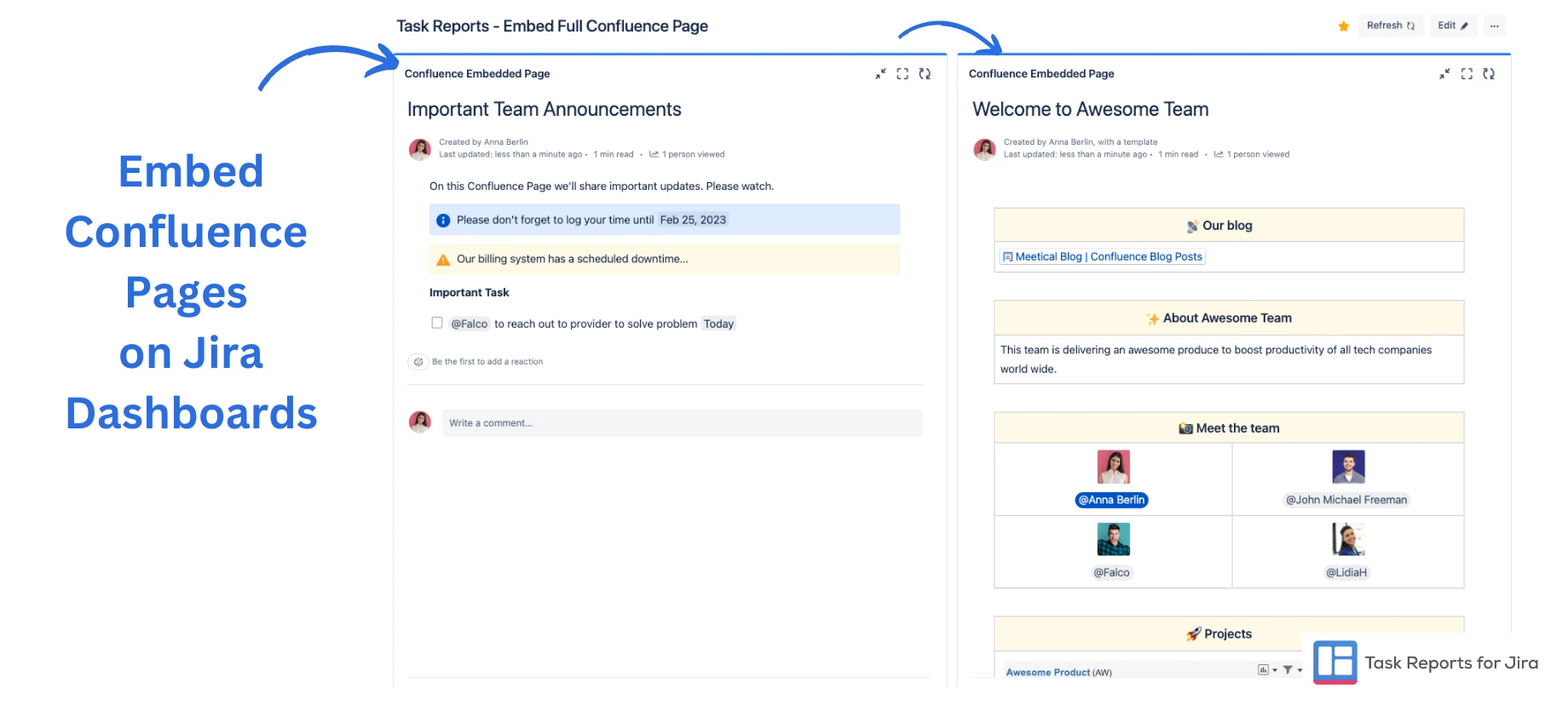
Task: Star the Task Reports dashboard
Action: (x=1343, y=26)
